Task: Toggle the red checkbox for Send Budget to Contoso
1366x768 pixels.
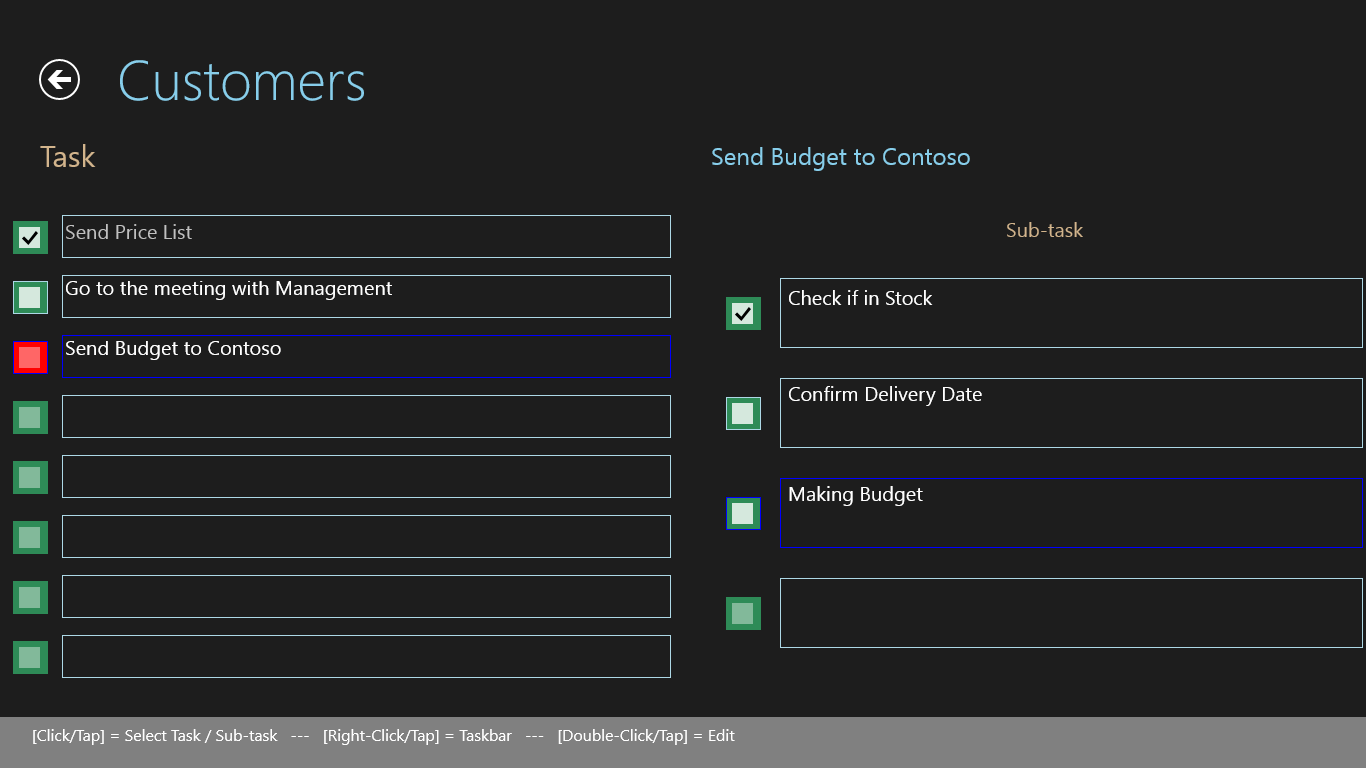Action: [30, 357]
